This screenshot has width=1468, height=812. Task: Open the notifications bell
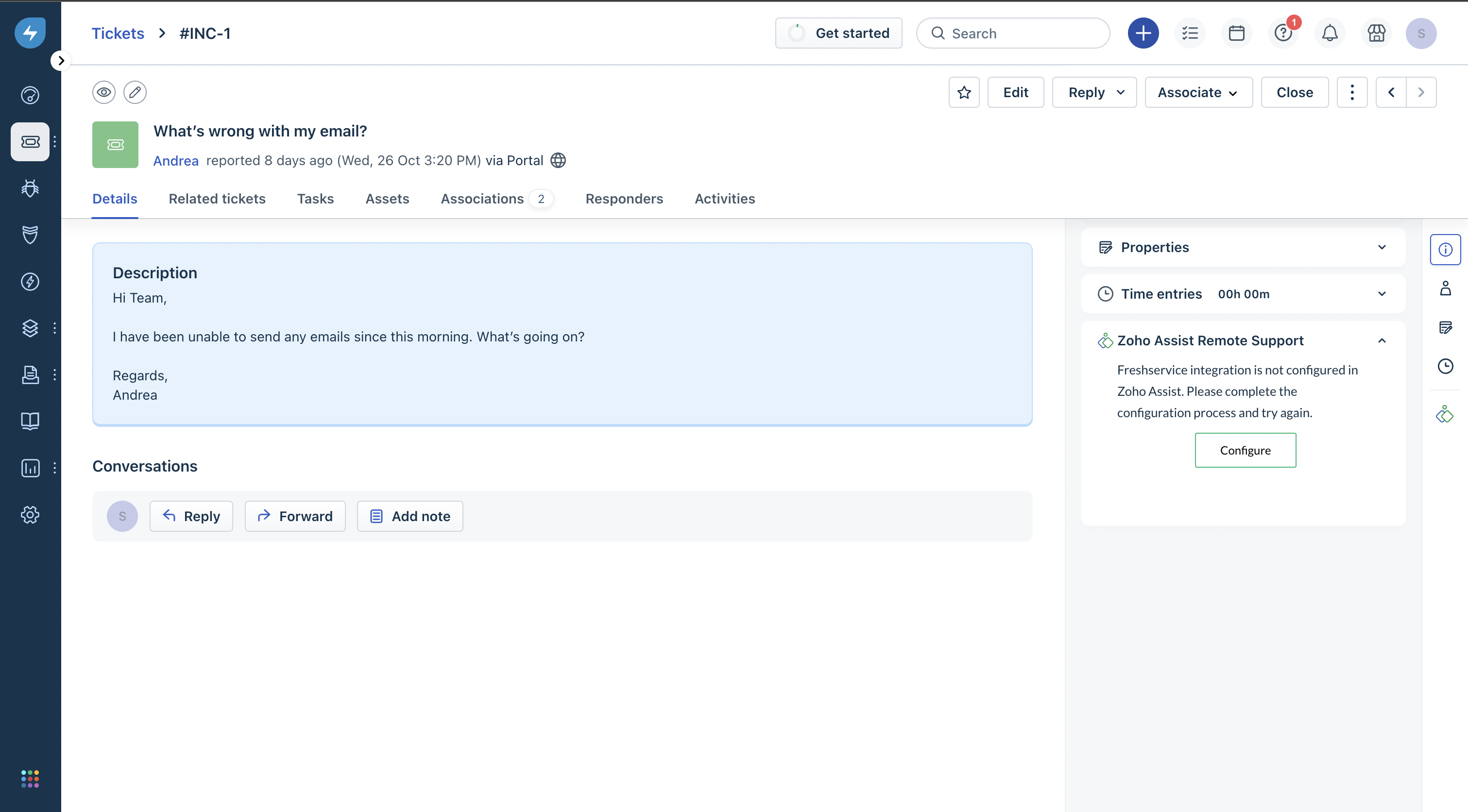click(x=1330, y=33)
